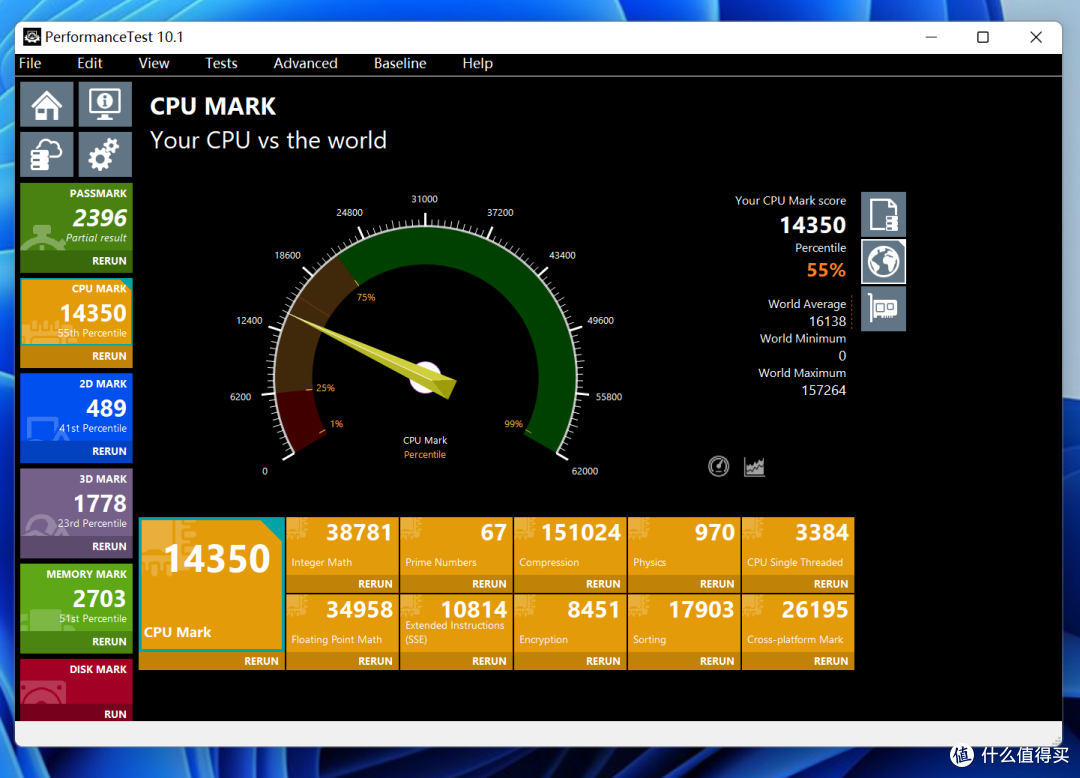Rerun the CPU Mark in the sidebar

pyautogui.click(x=109, y=356)
